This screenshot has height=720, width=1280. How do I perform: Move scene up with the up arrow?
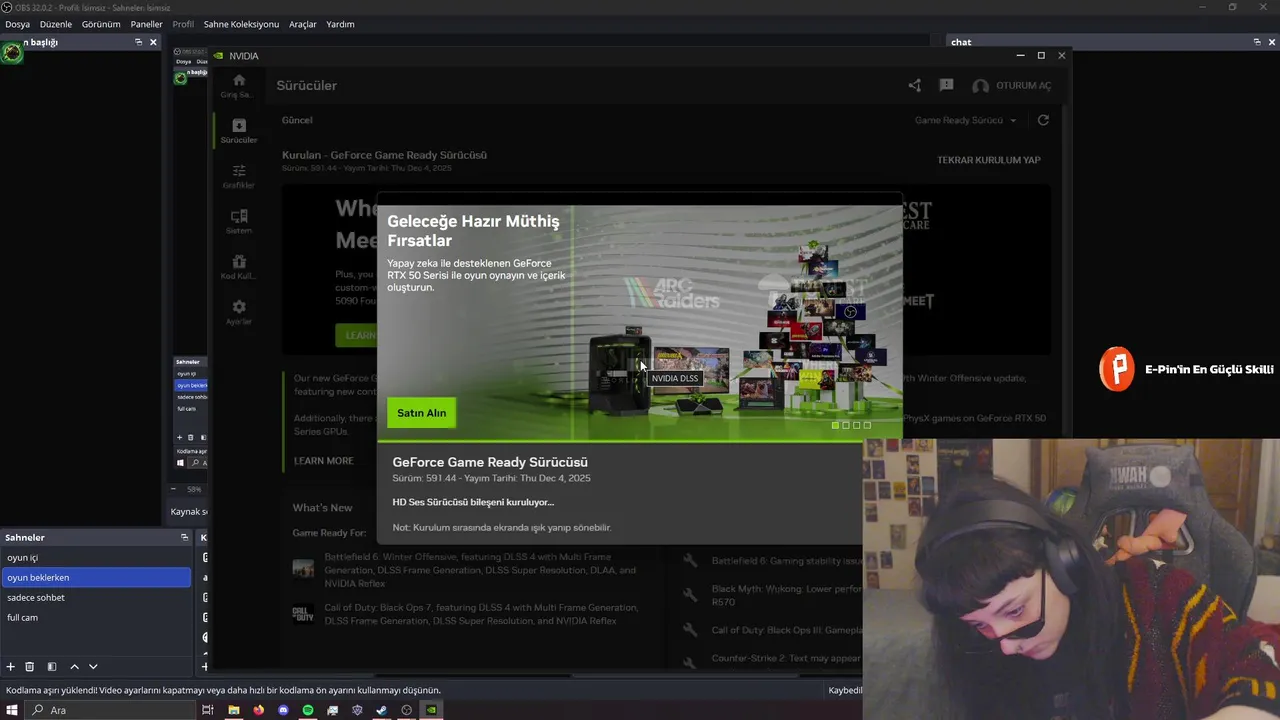click(74, 667)
